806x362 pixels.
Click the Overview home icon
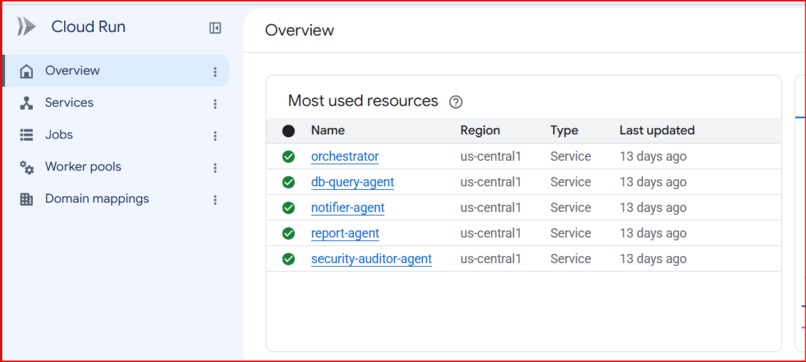pyautogui.click(x=26, y=71)
